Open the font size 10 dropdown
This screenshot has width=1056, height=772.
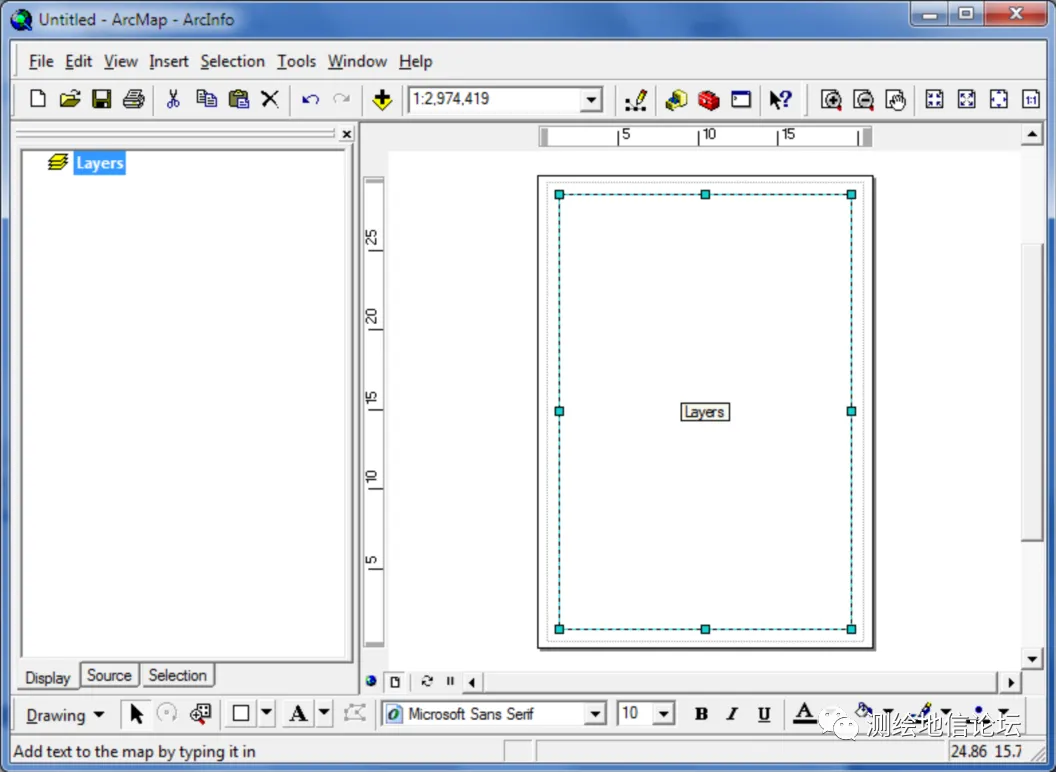point(663,713)
